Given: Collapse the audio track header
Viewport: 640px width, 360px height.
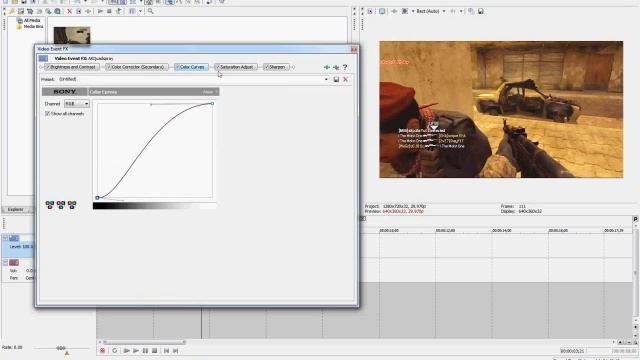Looking at the screenshot, I should [x=5, y=262].
